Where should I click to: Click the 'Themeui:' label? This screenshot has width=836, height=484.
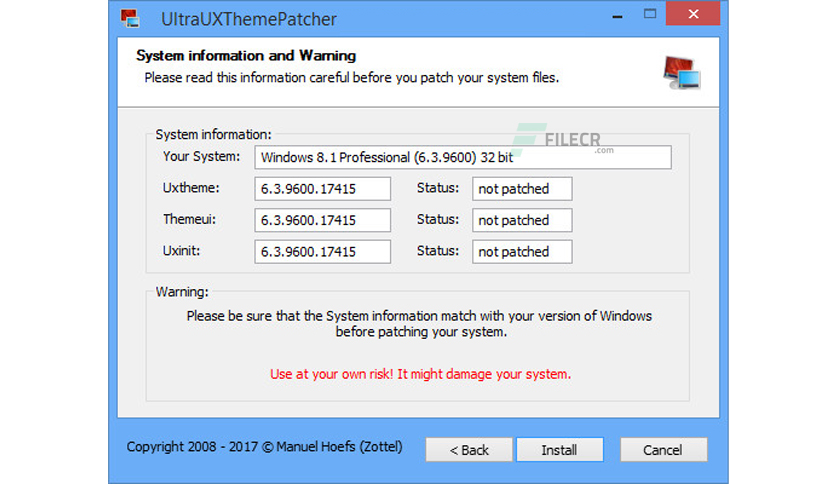[x=189, y=220]
